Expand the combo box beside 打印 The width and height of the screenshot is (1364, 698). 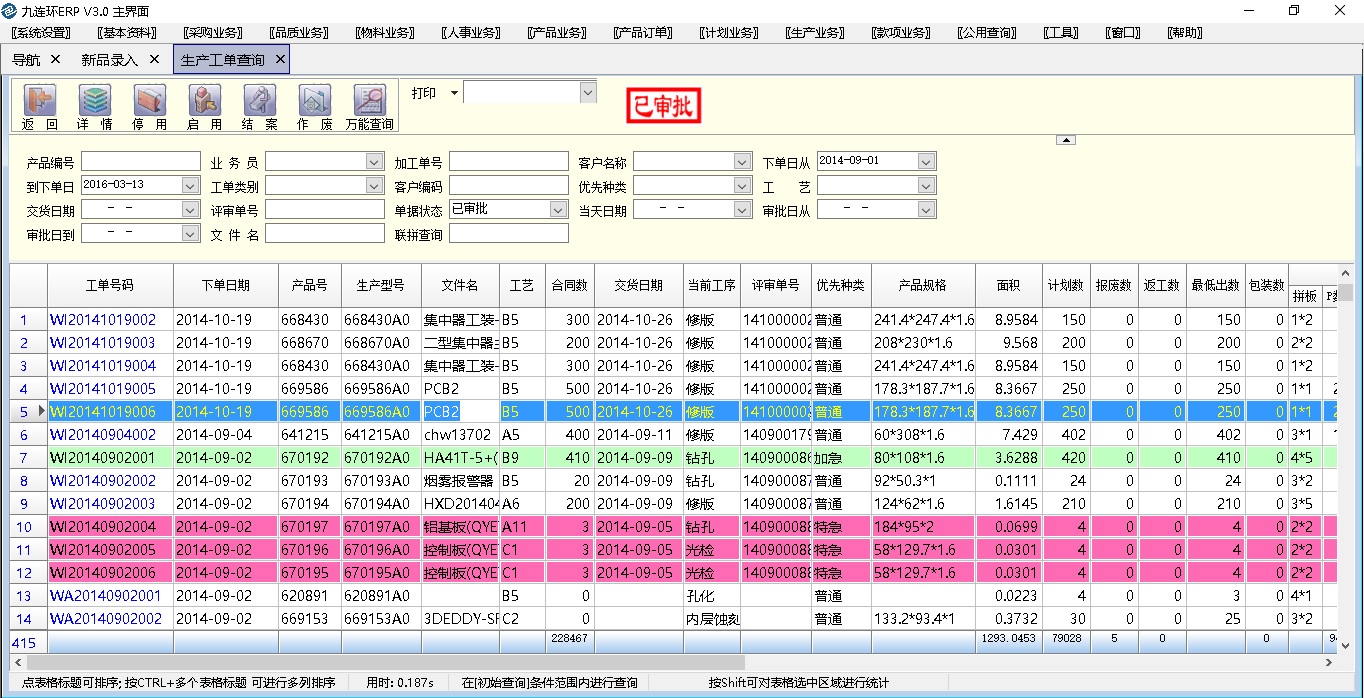pyautogui.click(x=587, y=92)
